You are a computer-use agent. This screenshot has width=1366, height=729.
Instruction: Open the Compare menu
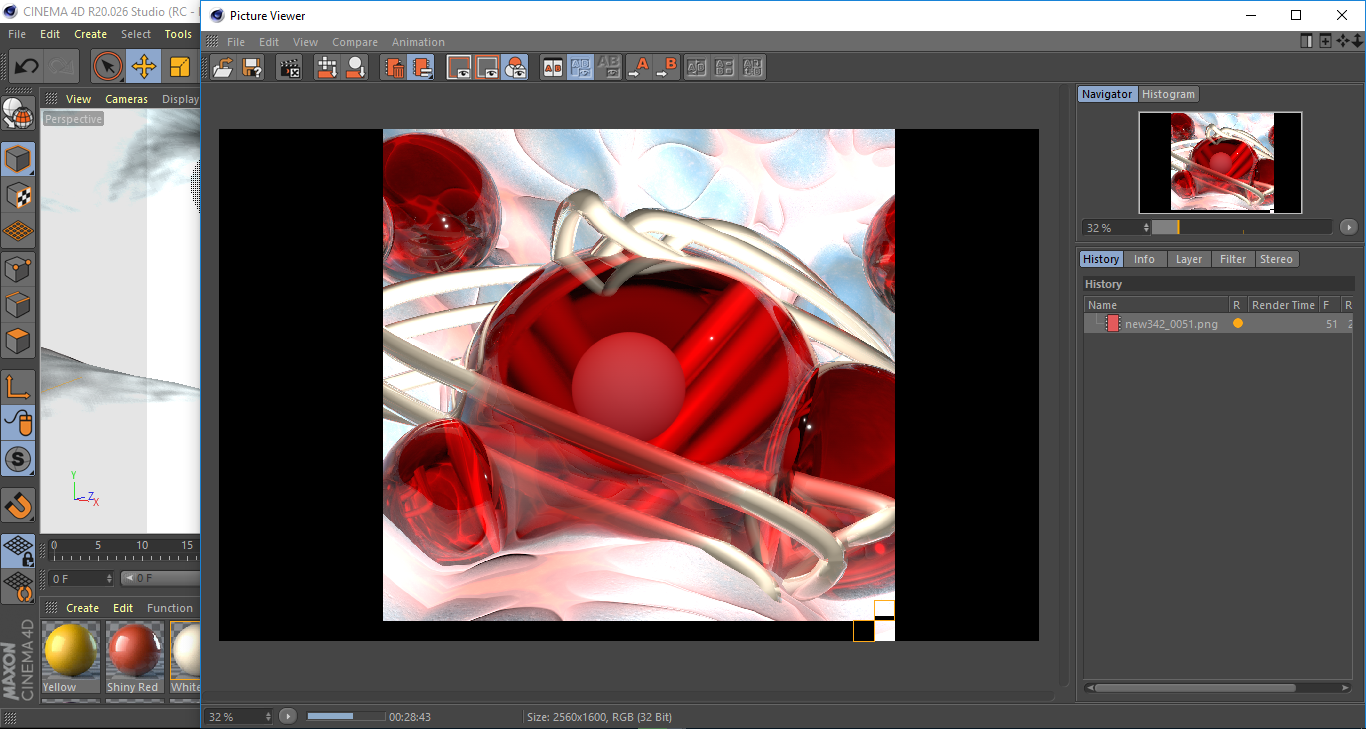tap(355, 42)
